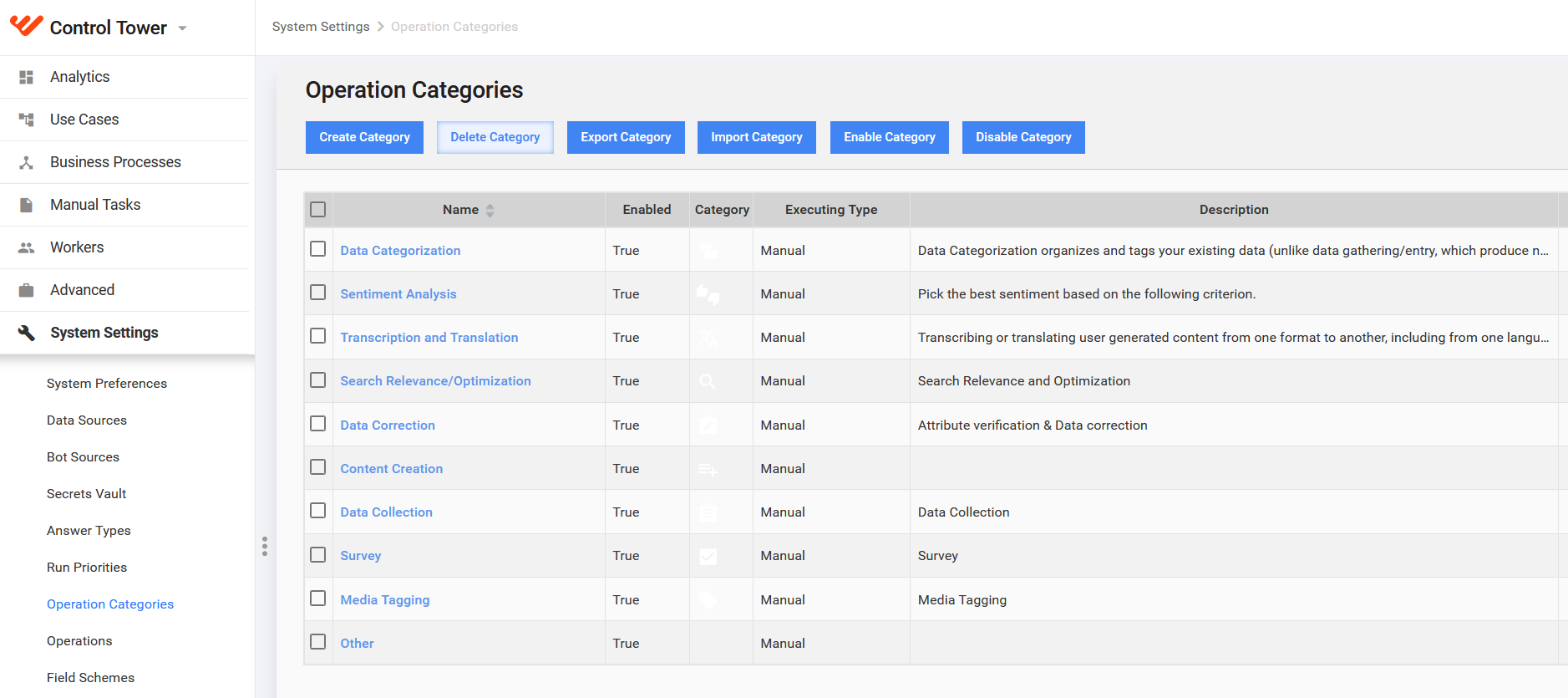Open System Preferences in the sidebar
The width and height of the screenshot is (1568, 698).
[107, 384]
